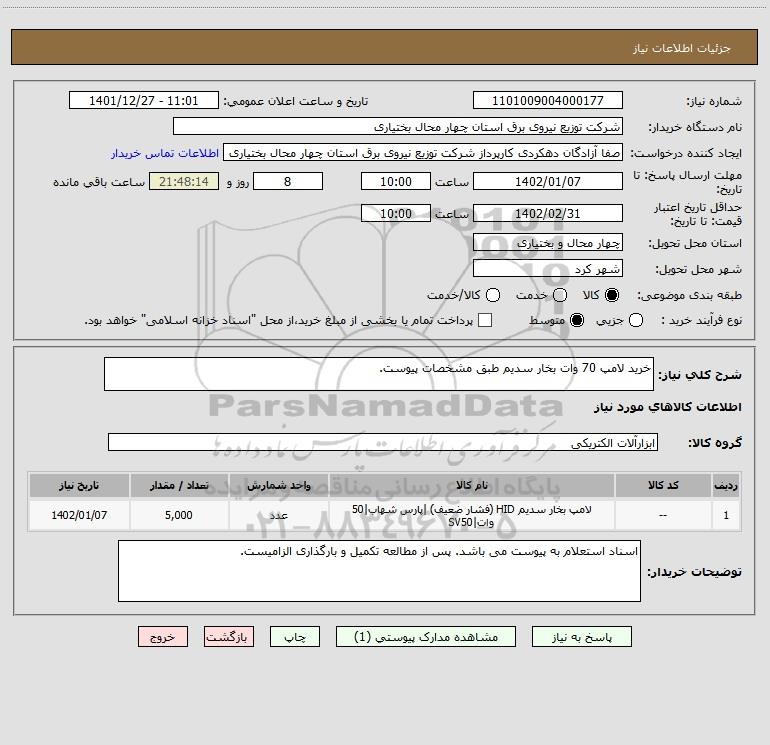Viewport: 770px width, 745px height.
Task: Click announcement date field 1401/12/27 - 11:01
Action: click(143, 100)
